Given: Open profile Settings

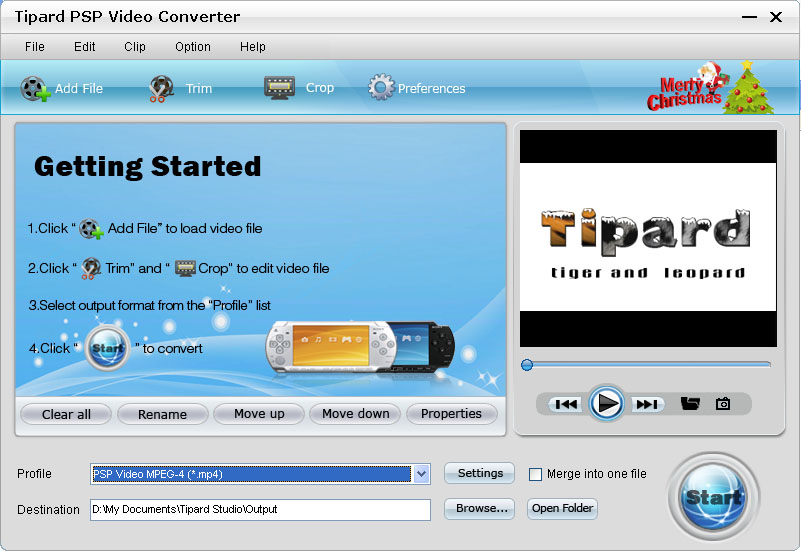Looking at the screenshot, I should click(480, 473).
